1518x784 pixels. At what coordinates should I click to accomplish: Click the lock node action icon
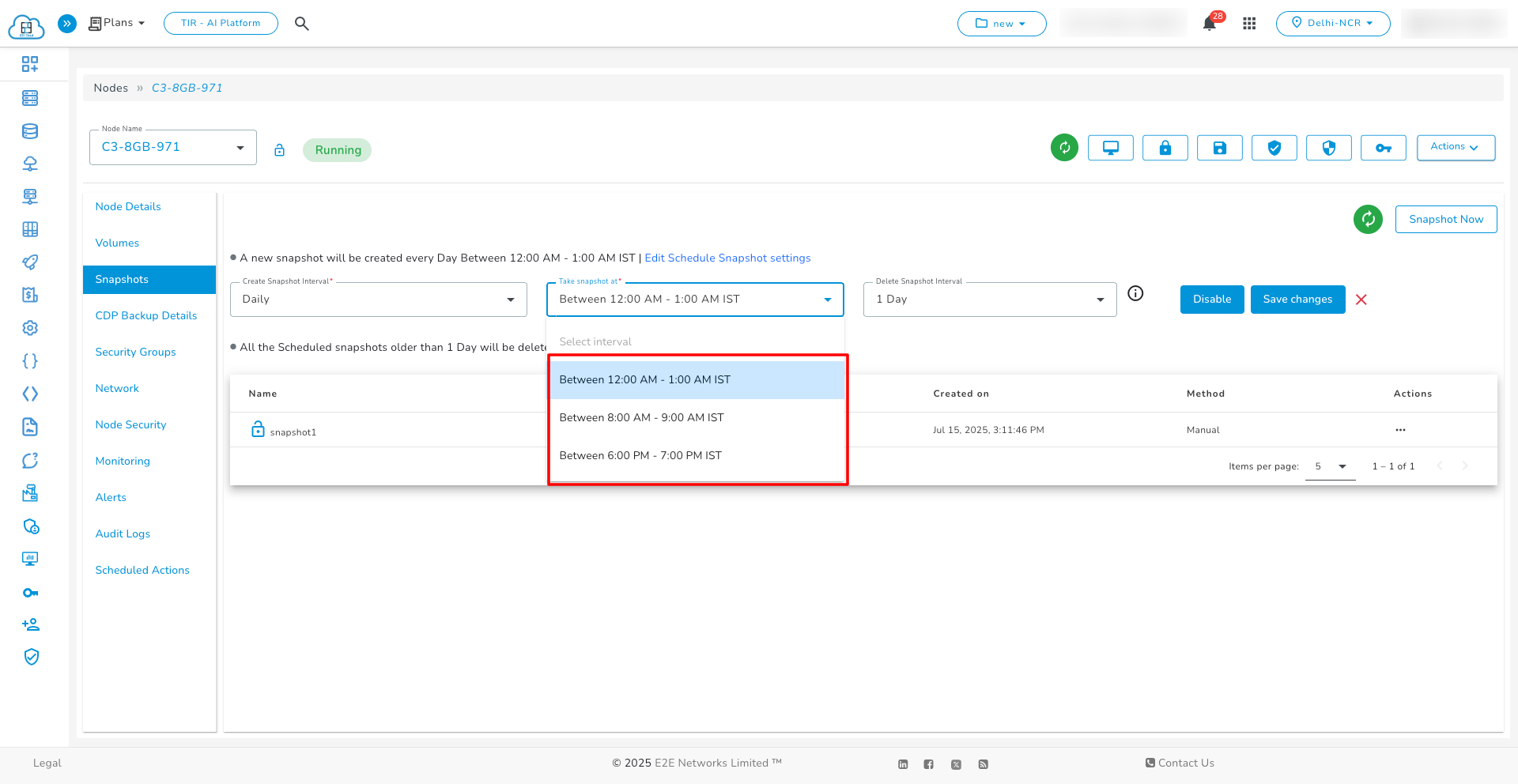pos(1165,147)
